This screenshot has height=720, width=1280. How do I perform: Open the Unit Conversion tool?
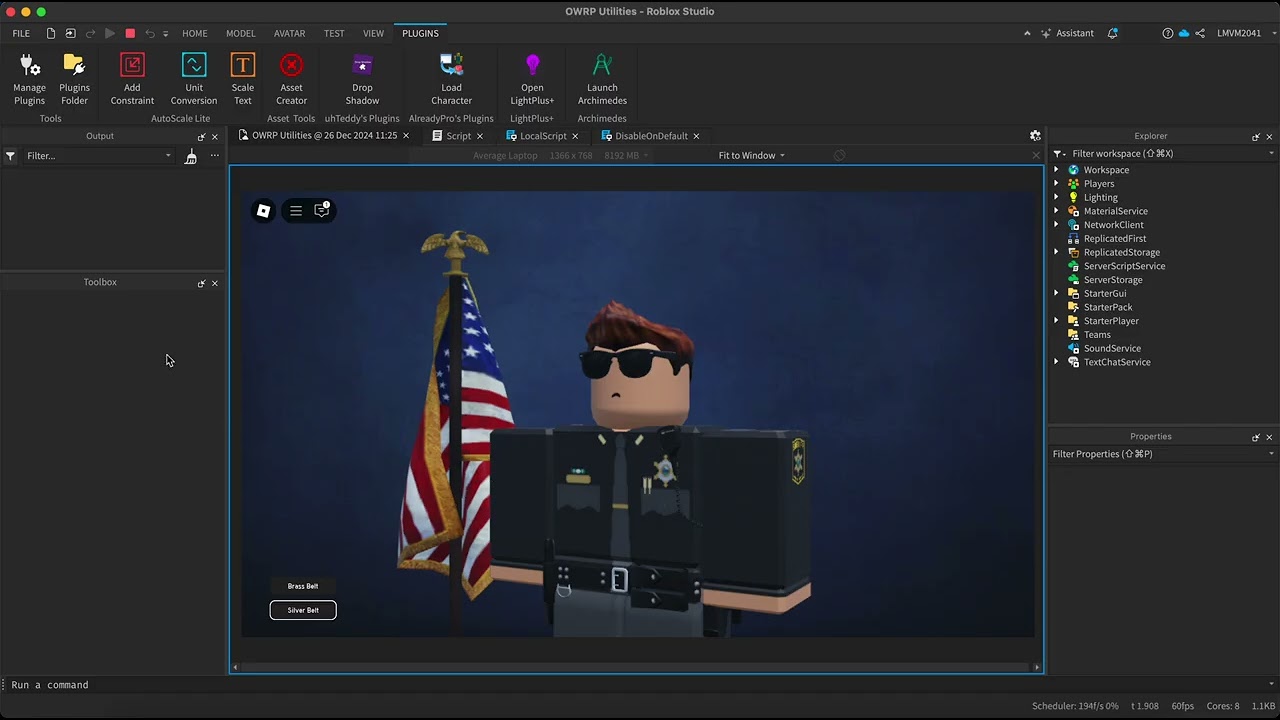coord(194,78)
